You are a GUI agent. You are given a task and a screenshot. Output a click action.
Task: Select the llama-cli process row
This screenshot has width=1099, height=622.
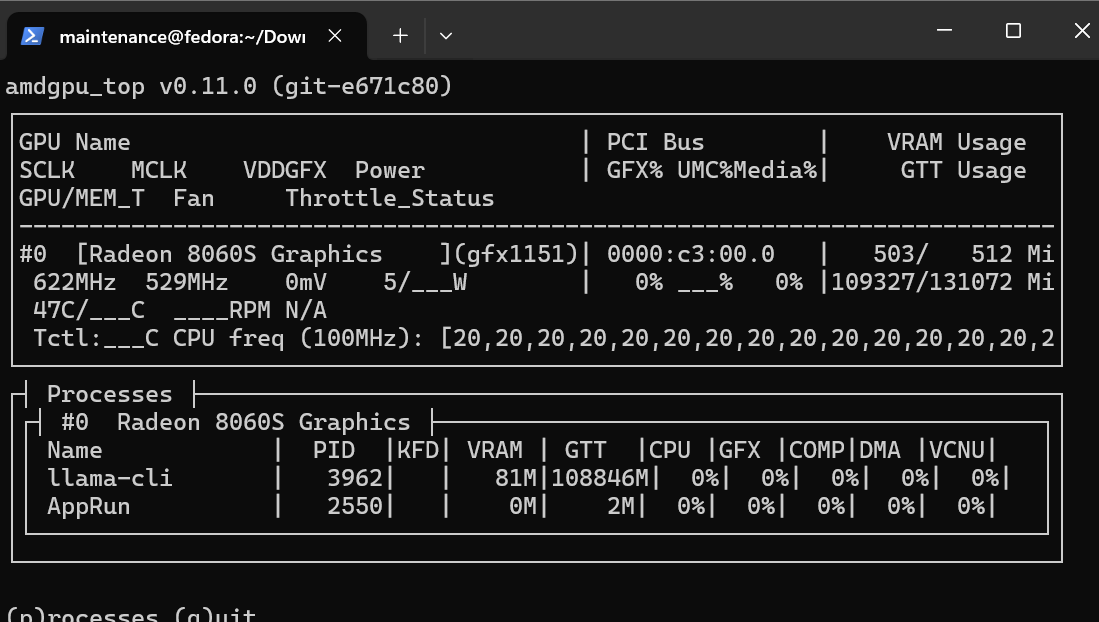point(529,479)
